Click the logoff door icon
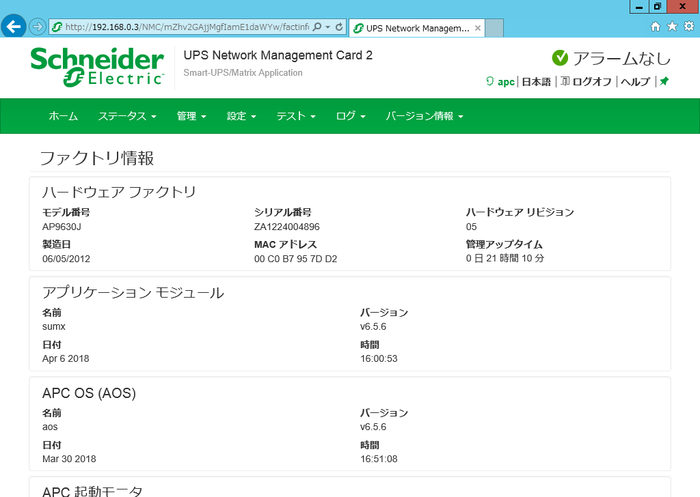 click(565, 81)
